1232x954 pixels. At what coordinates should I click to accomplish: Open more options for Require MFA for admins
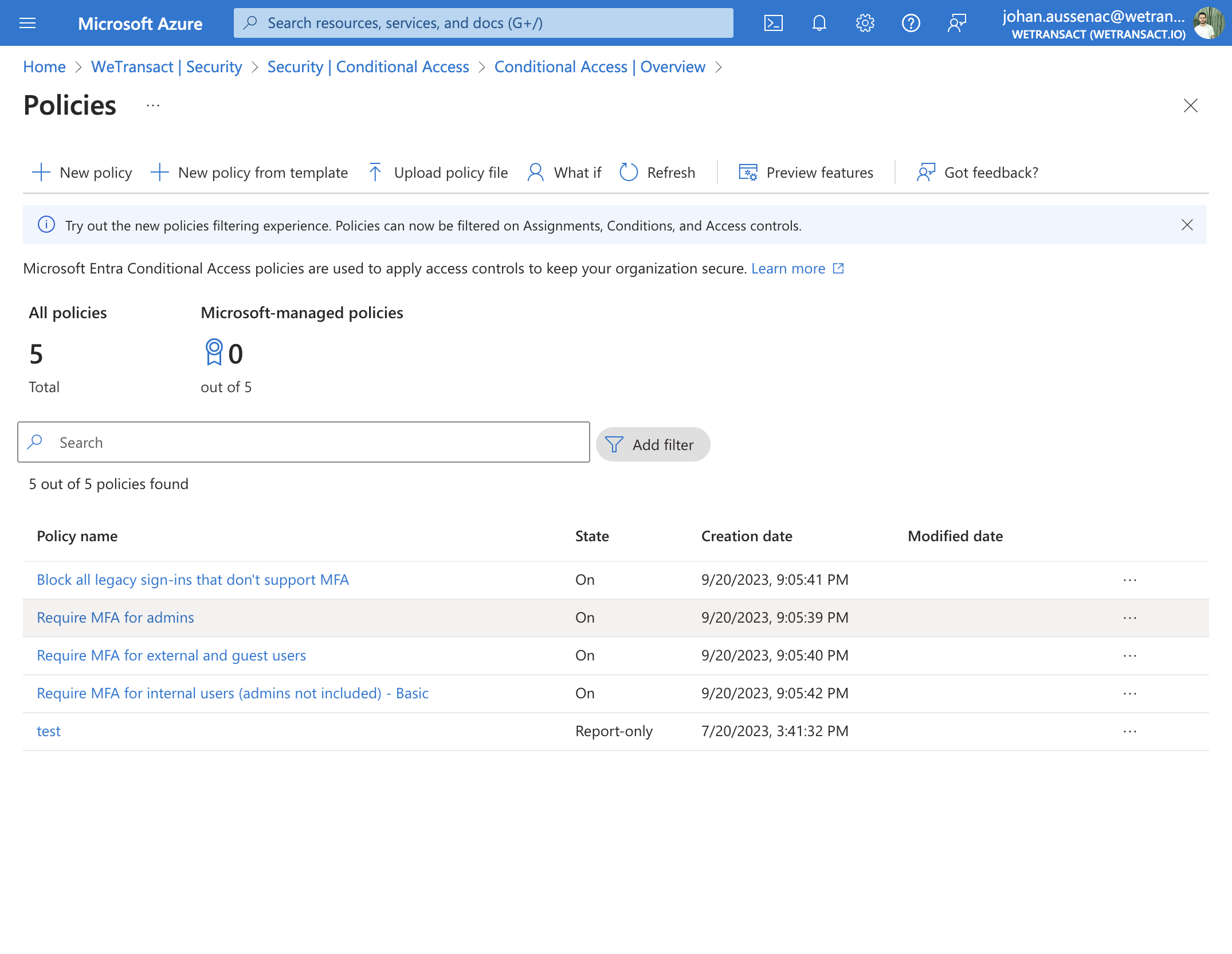click(x=1130, y=617)
